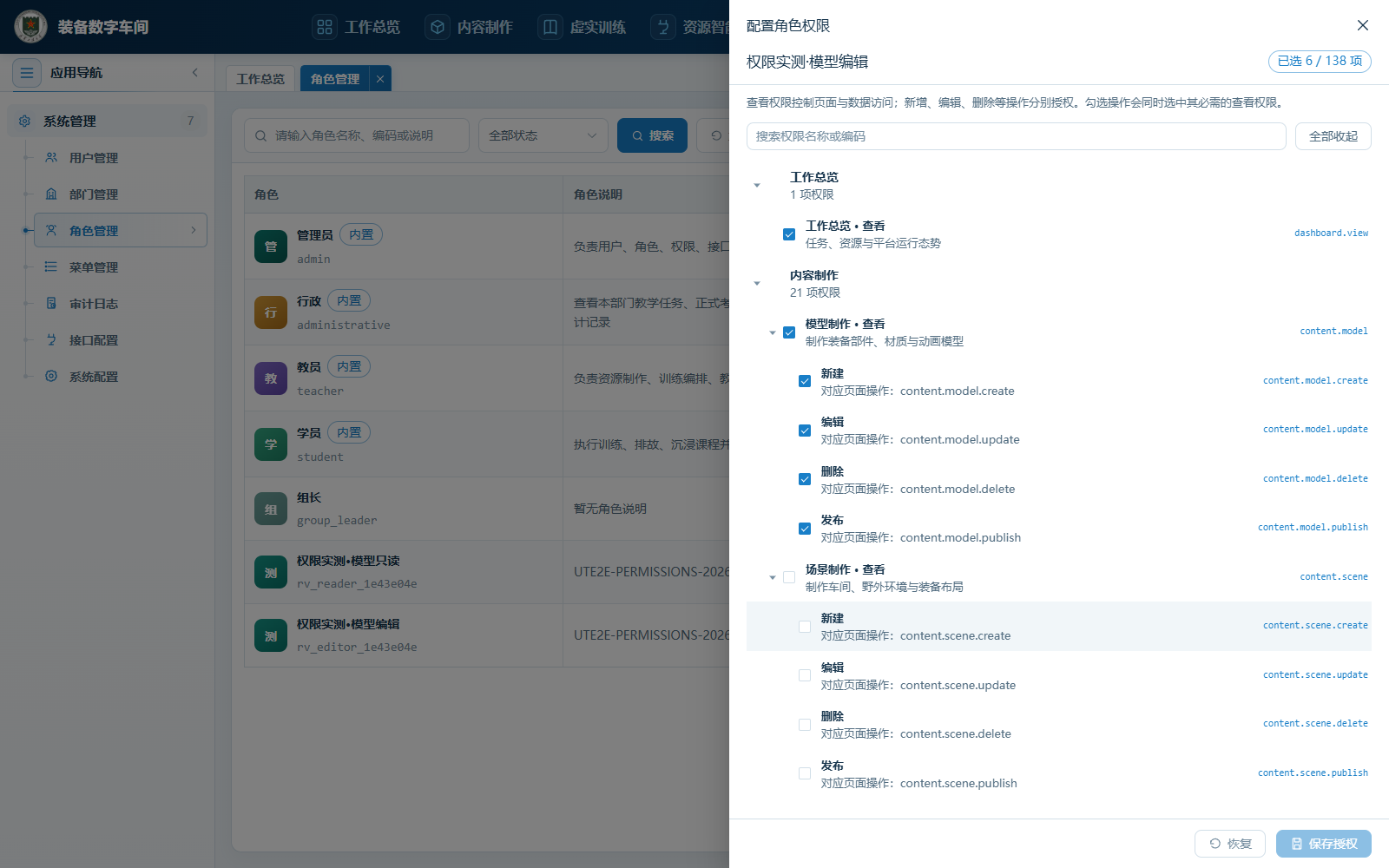1389x868 pixels.
Task: Switch to the 角色管理 page tab
Action: tap(335, 78)
